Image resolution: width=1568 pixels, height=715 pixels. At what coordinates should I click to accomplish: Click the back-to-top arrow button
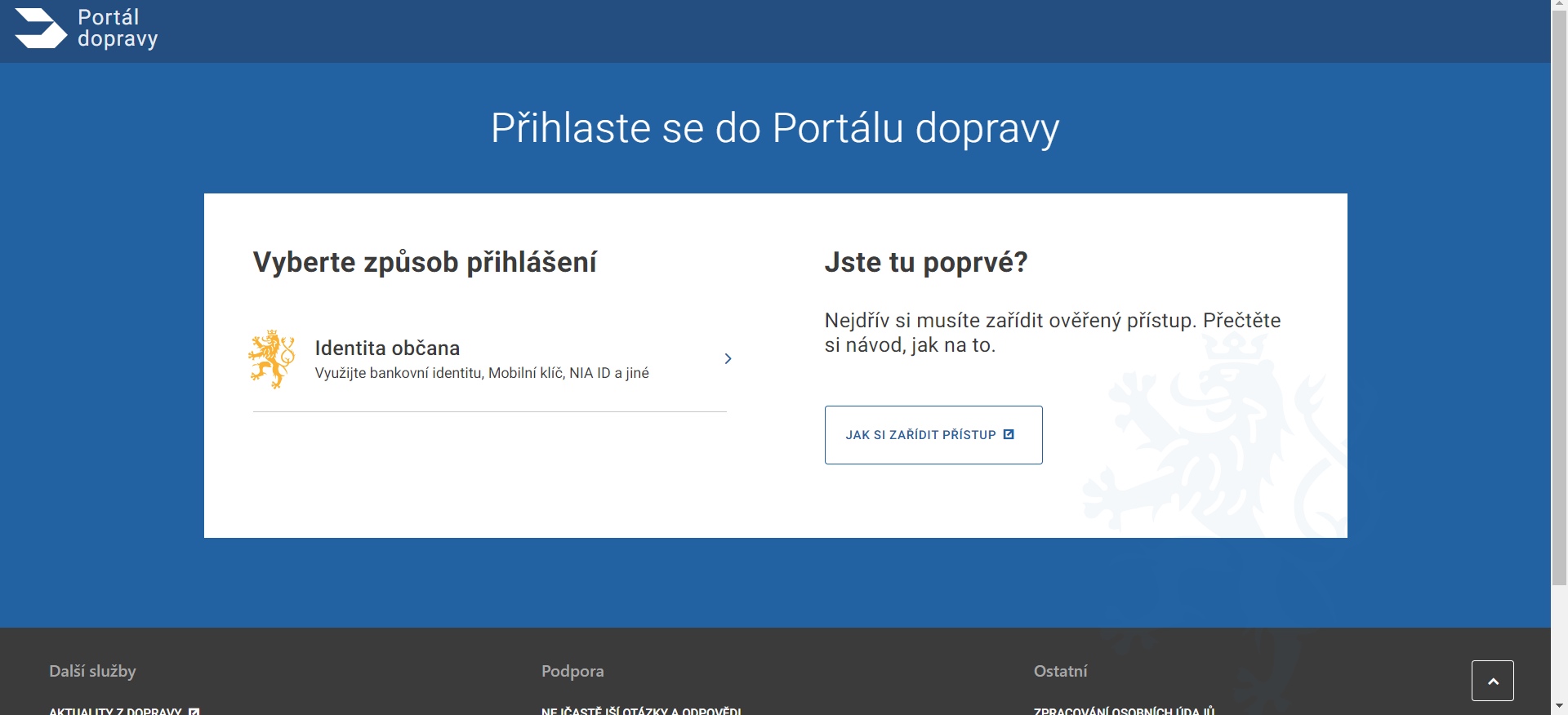click(x=1493, y=681)
